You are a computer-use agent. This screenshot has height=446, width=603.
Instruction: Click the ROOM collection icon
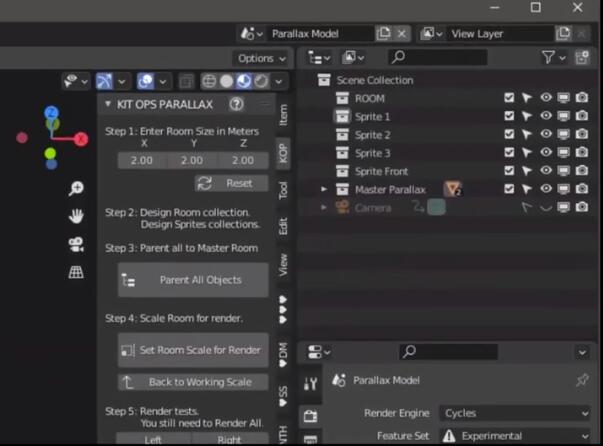pyautogui.click(x=342, y=98)
